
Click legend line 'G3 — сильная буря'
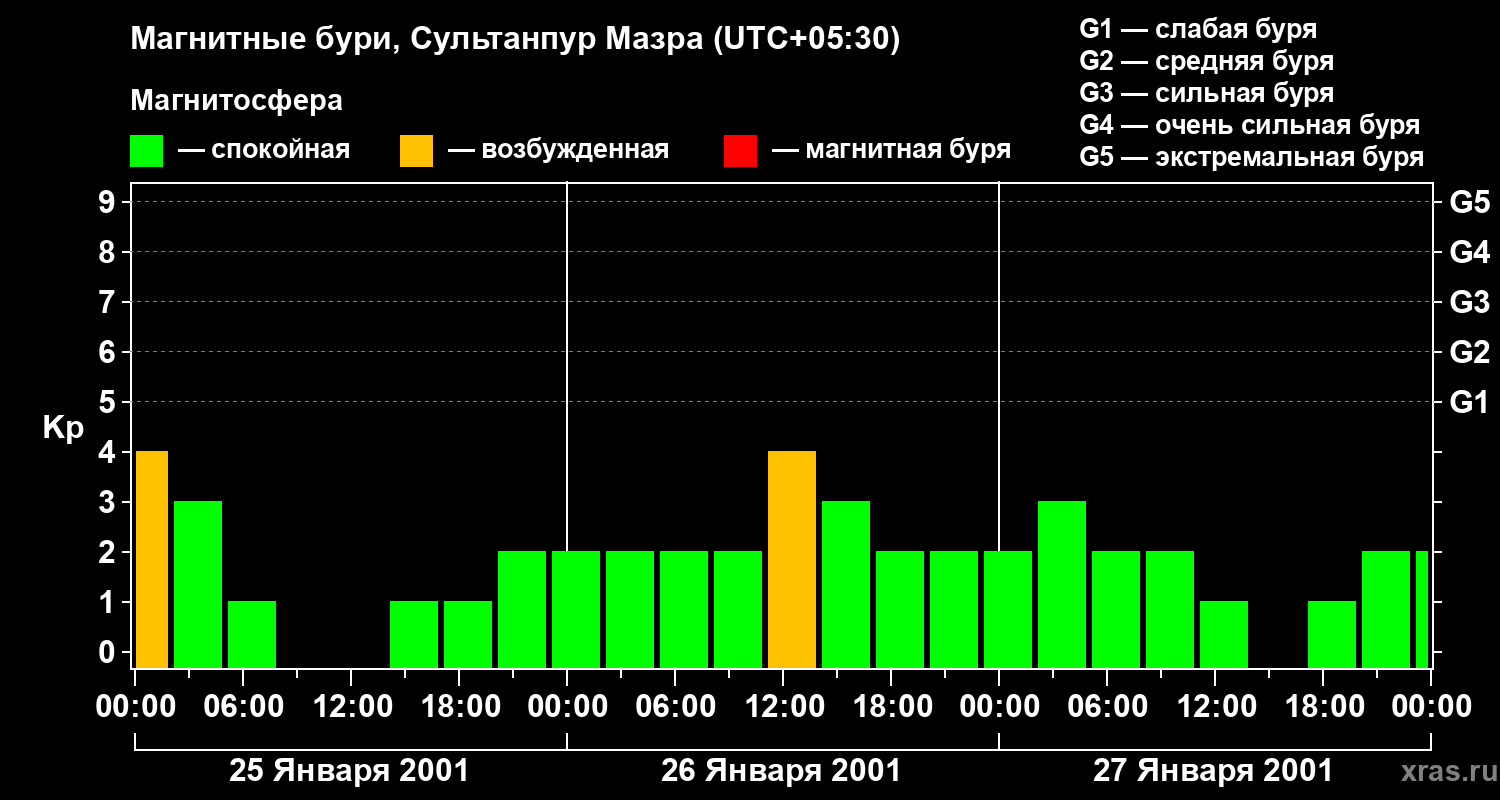click(1207, 93)
